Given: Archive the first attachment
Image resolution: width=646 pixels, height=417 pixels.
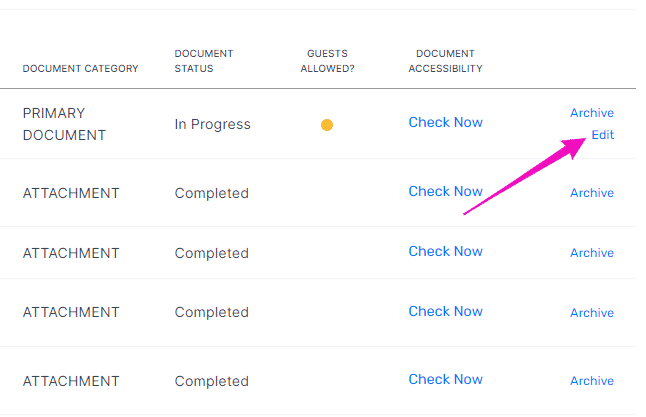Looking at the screenshot, I should click(592, 192).
